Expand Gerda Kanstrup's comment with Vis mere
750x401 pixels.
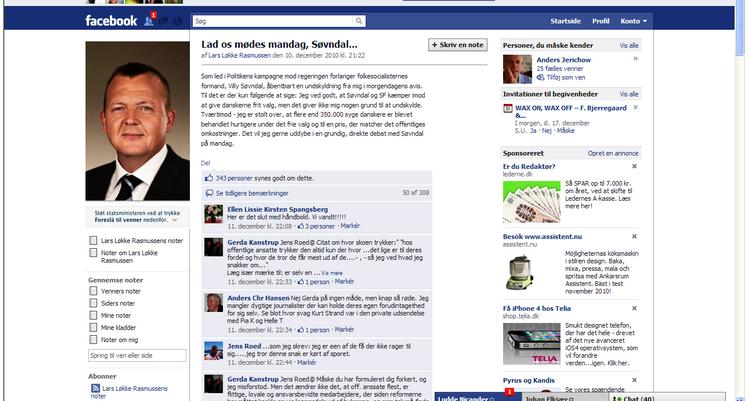pyautogui.click(x=332, y=273)
